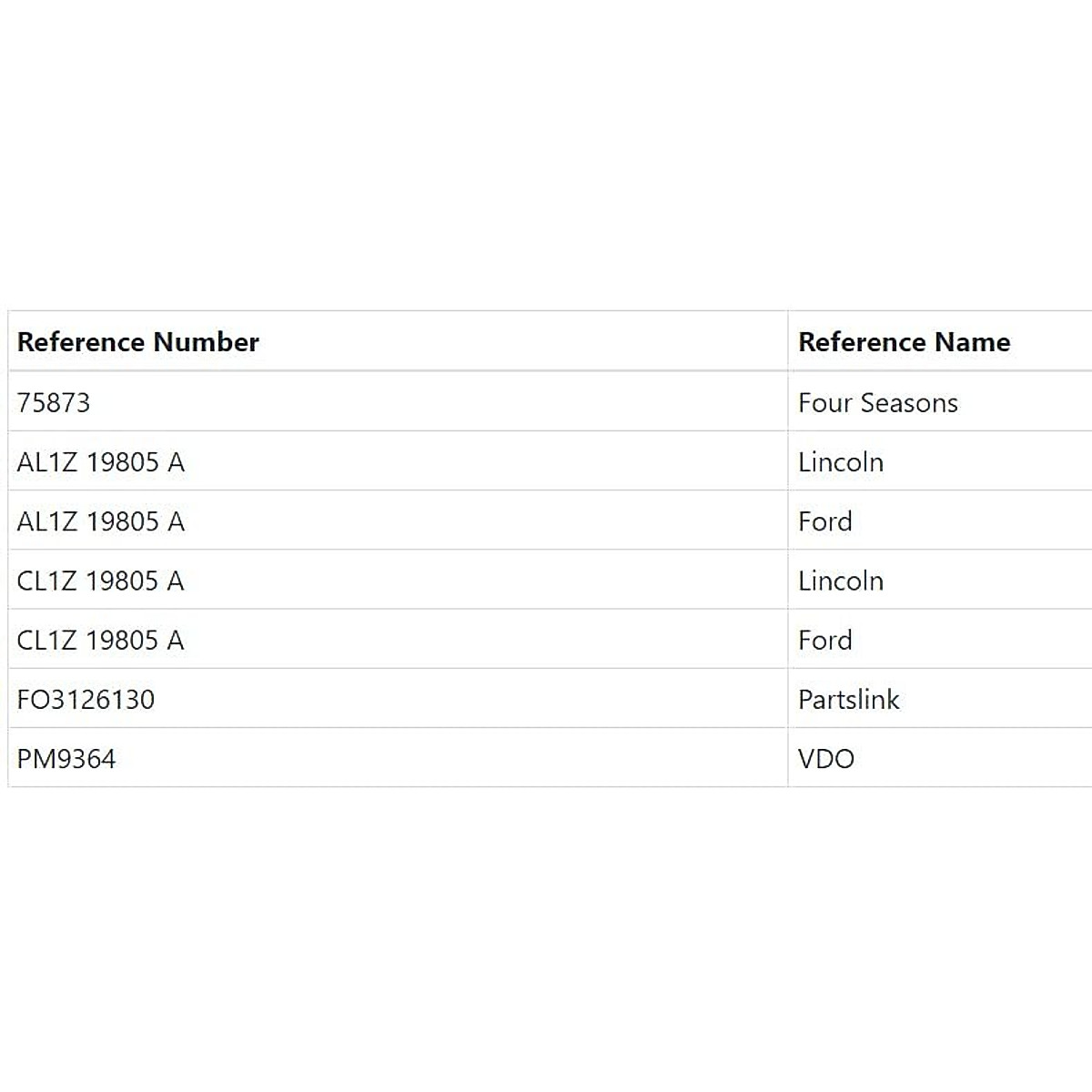Select reference number FO3126130
This screenshot has height=1092, width=1092.
click(86, 700)
